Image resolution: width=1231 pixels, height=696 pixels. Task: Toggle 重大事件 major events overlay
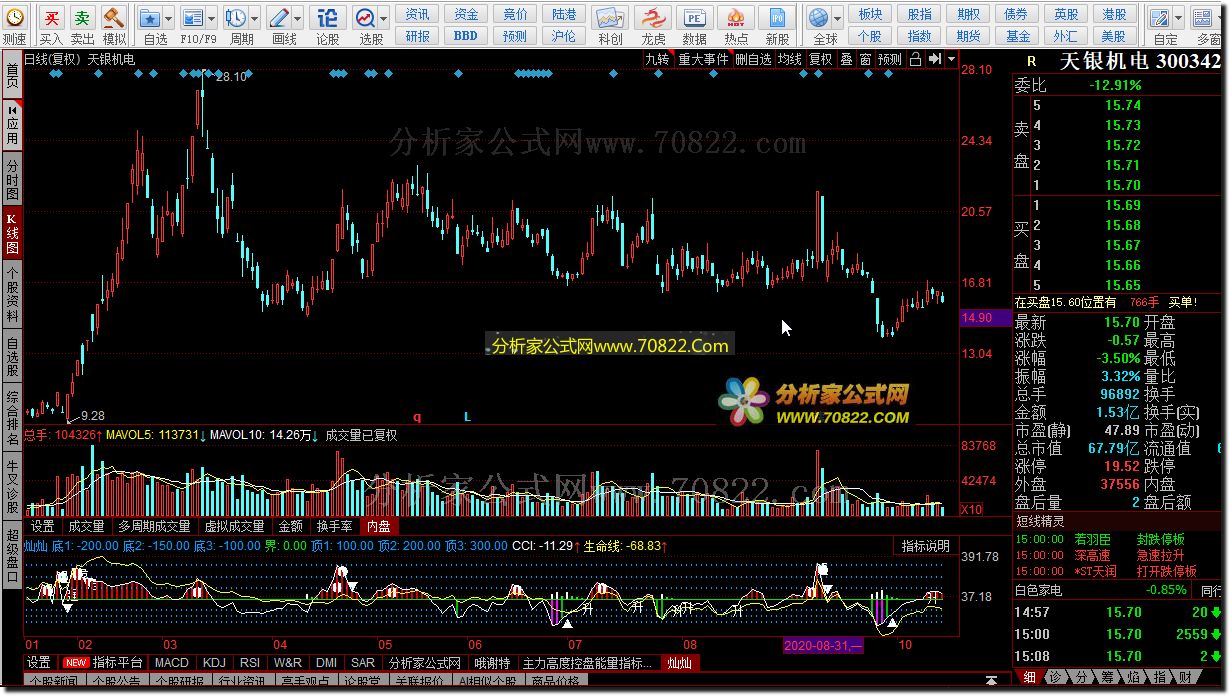coord(704,59)
